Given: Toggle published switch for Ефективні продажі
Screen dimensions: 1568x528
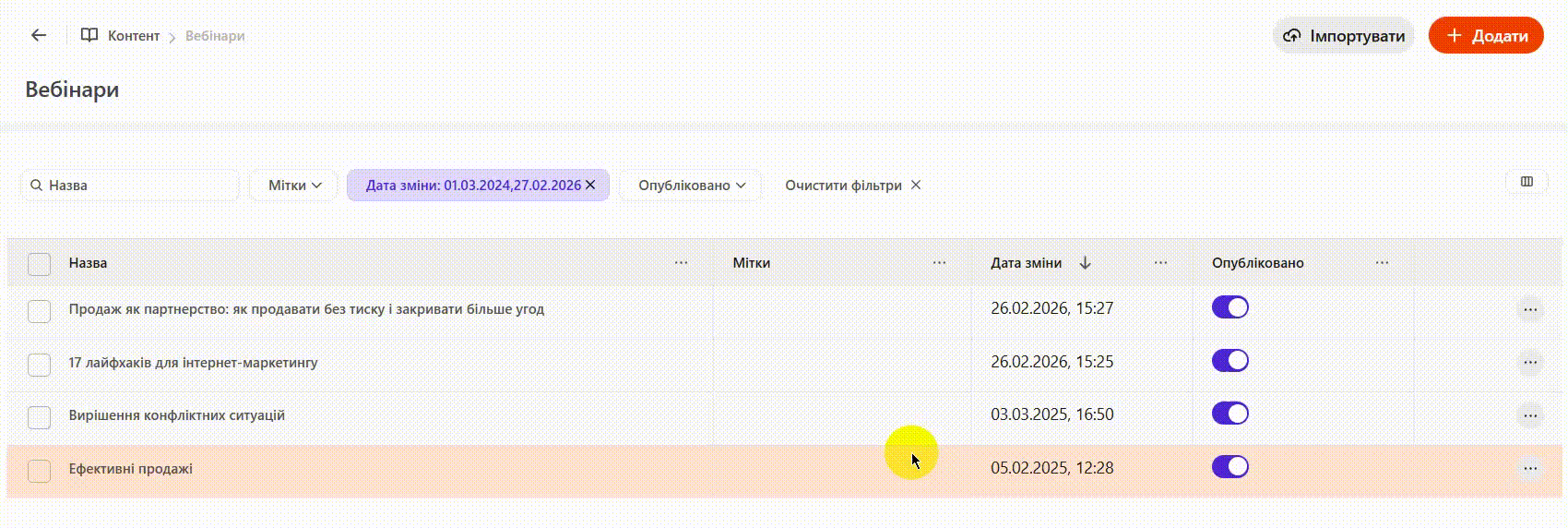Looking at the screenshot, I should (x=1229, y=467).
